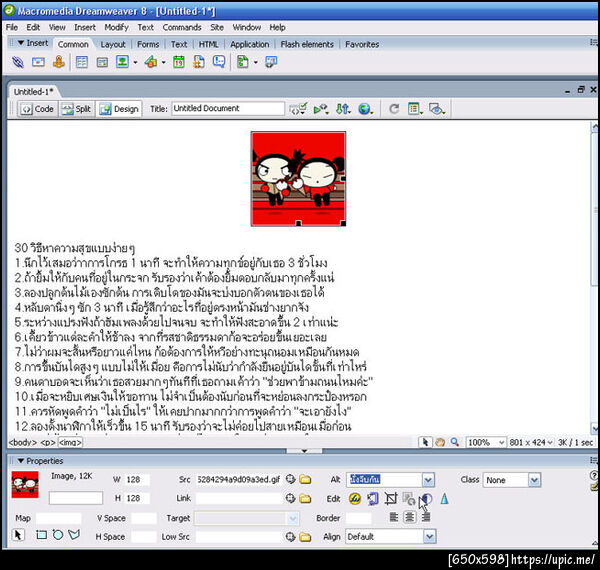Image resolution: width=600 pixels, height=570 pixels.
Task: Select the <p> tag in tag selector
Action: click(x=48, y=442)
